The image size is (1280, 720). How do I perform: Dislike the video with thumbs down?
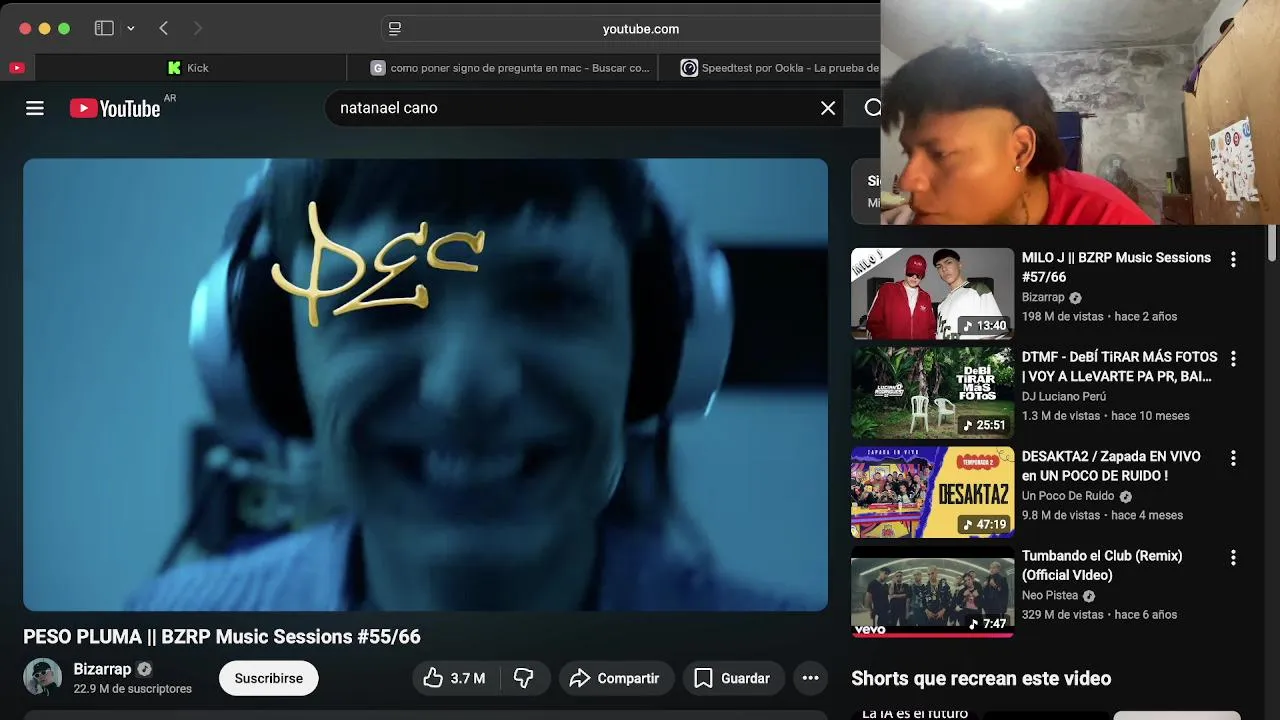click(x=523, y=678)
